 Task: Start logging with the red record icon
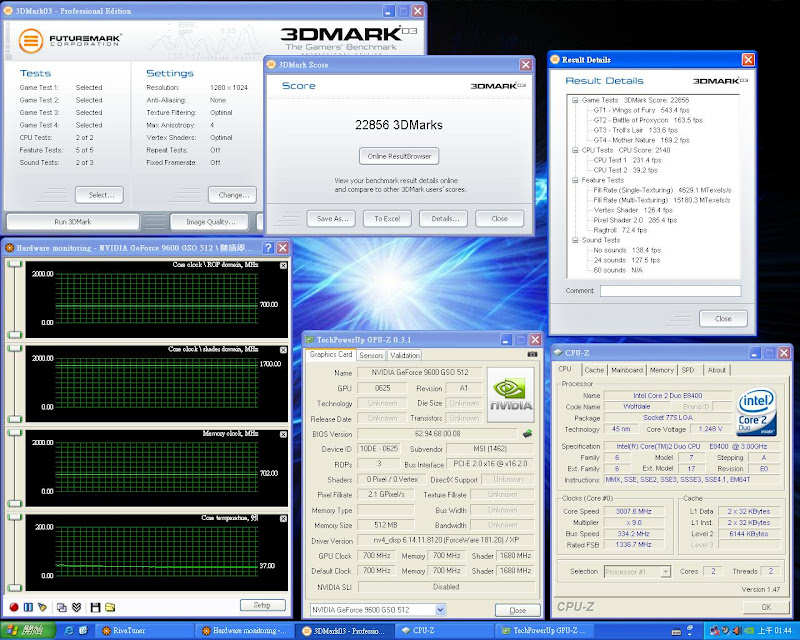click(14, 607)
